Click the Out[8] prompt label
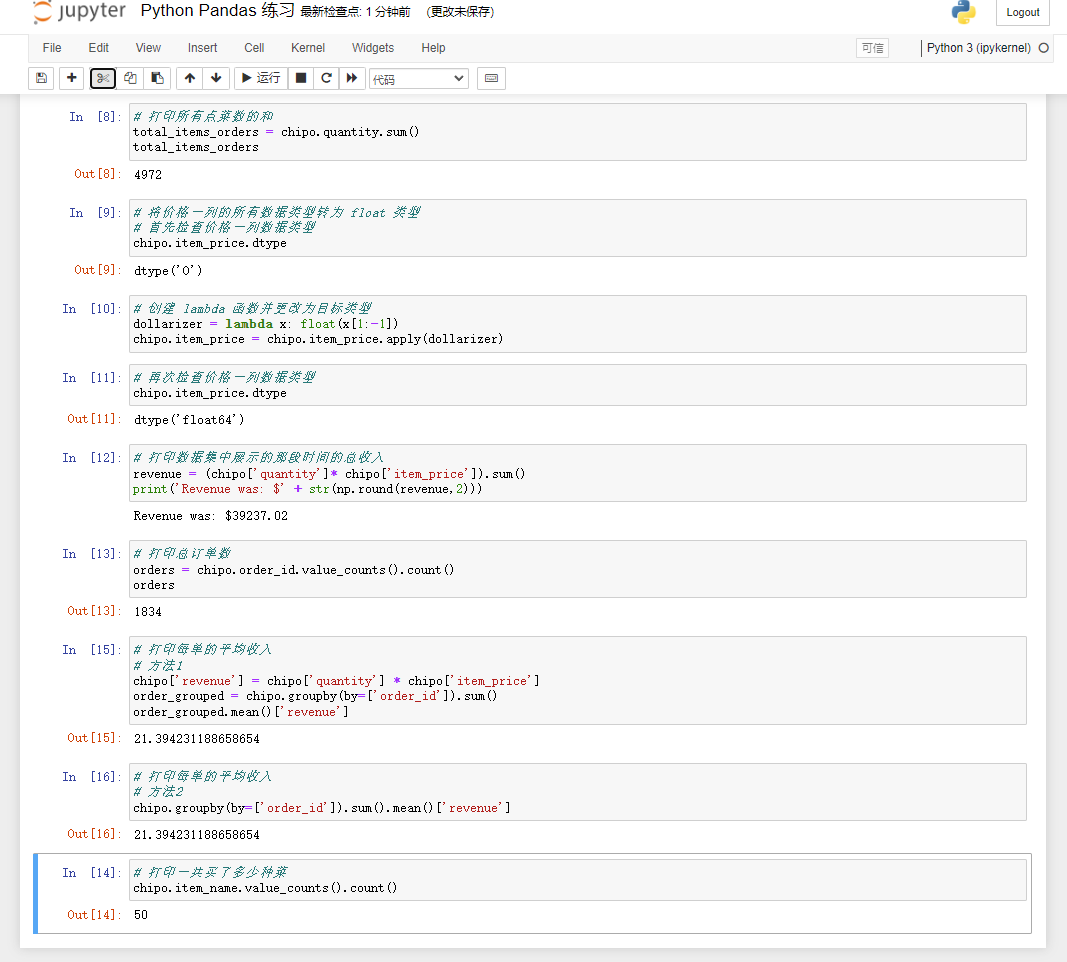1067x962 pixels. coord(97,174)
